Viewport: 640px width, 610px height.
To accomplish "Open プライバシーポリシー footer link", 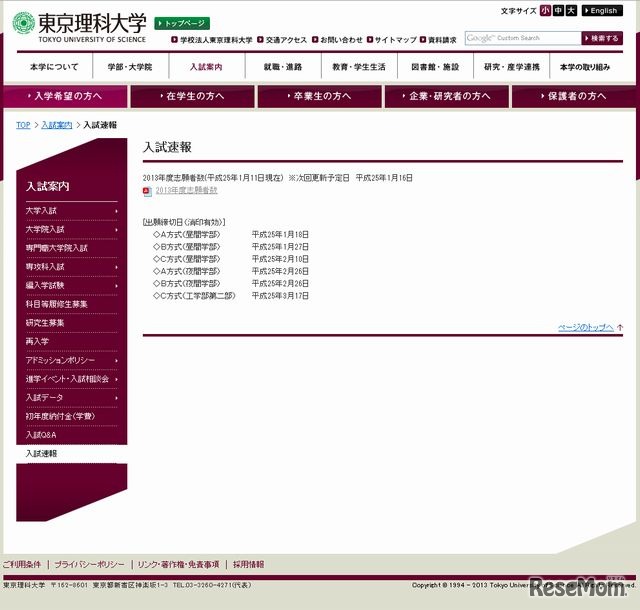I will 89,565.
